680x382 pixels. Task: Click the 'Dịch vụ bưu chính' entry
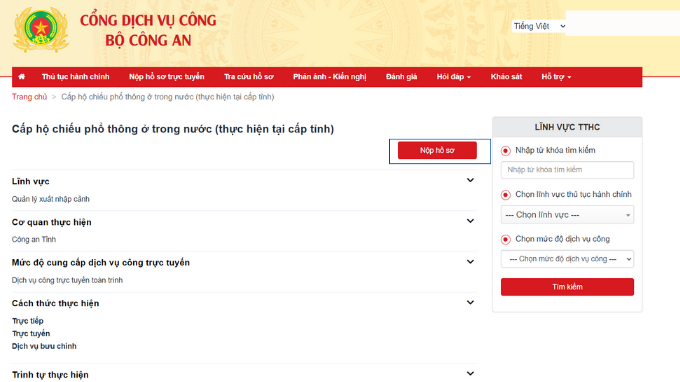tap(44, 346)
